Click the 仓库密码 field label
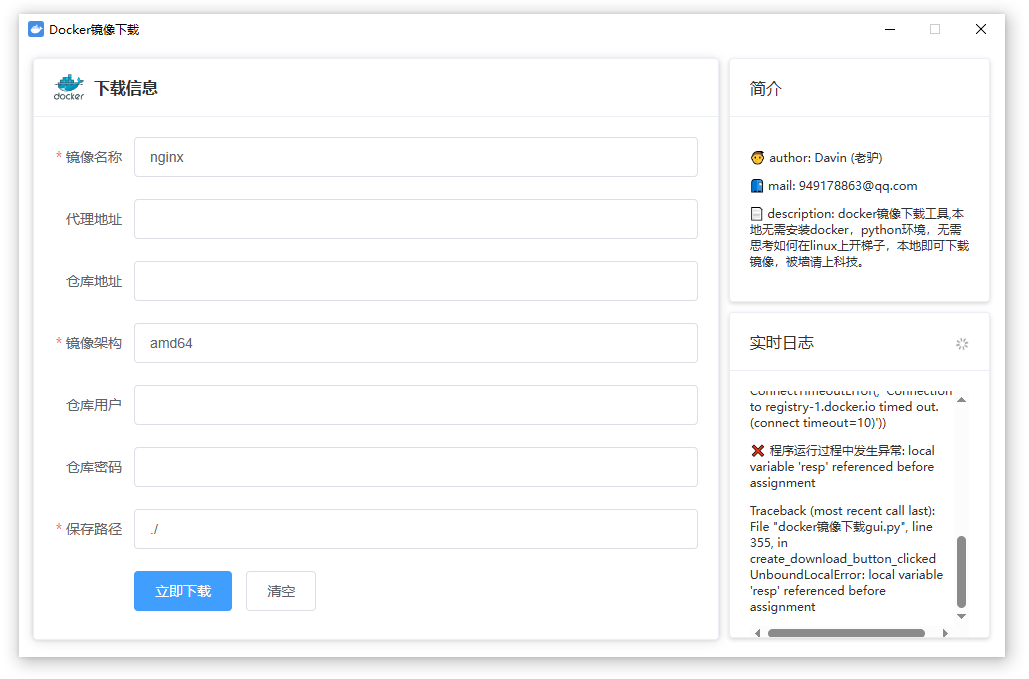1029x679 pixels. click(x=94, y=467)
